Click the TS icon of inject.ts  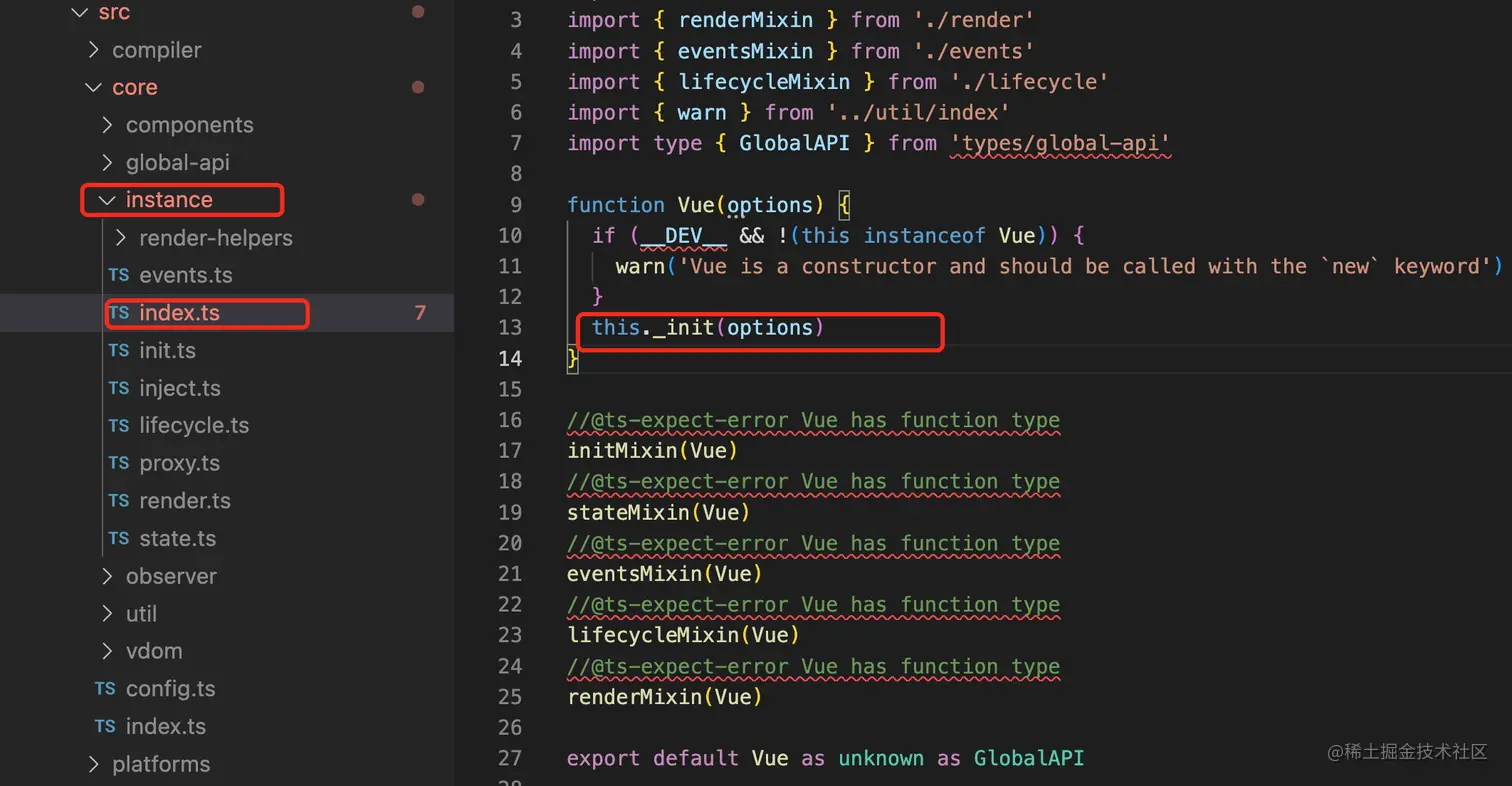119,388
